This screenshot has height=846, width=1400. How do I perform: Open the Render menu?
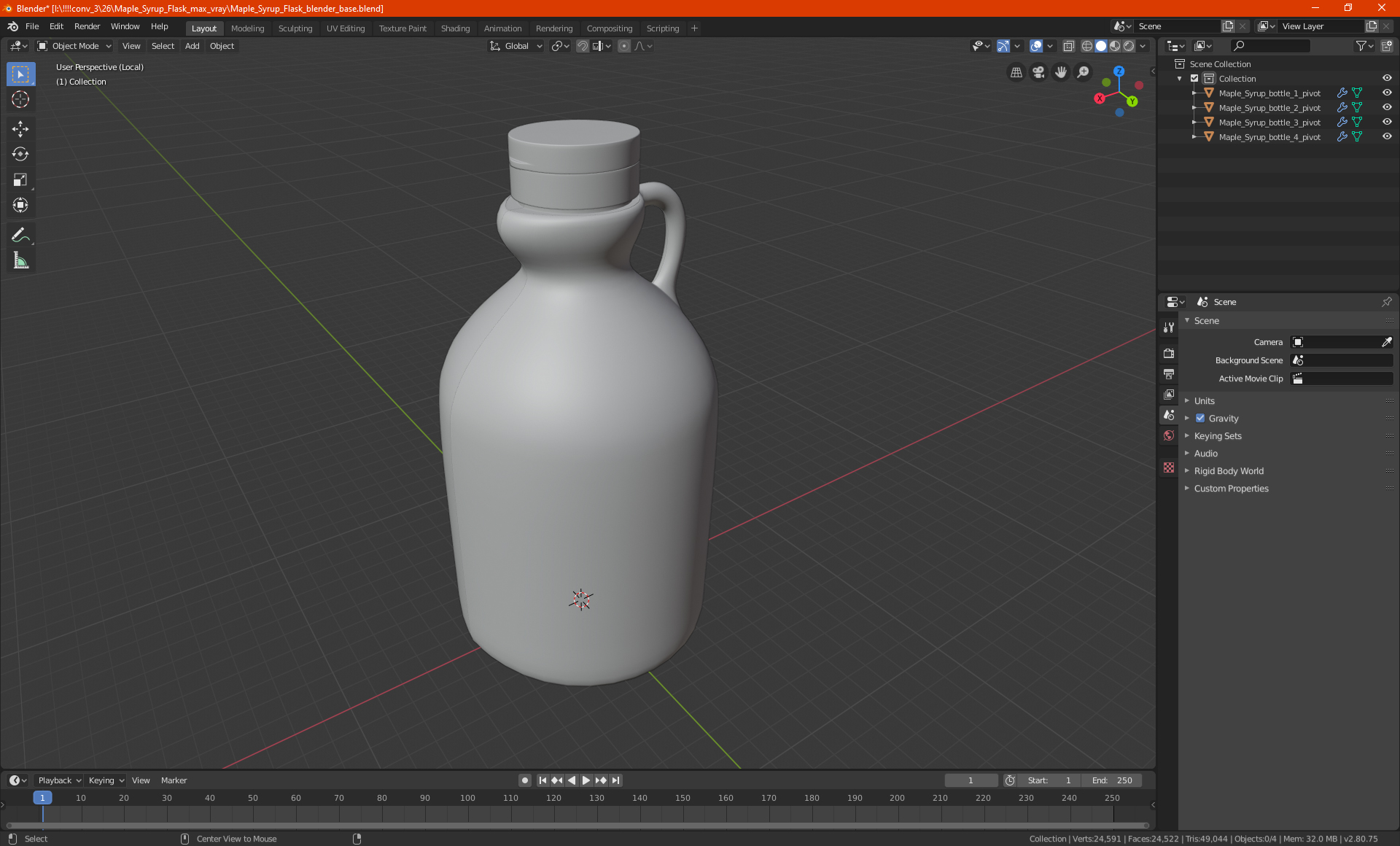(87, 26)
